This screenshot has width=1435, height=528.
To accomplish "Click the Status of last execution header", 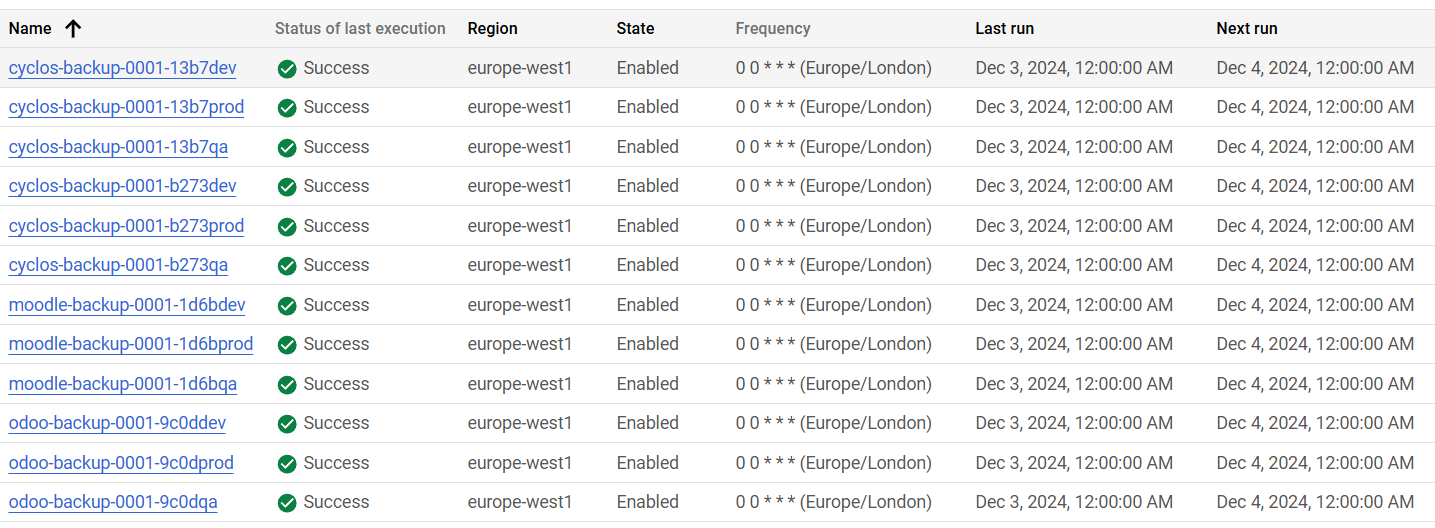I will tap(360, 29).
